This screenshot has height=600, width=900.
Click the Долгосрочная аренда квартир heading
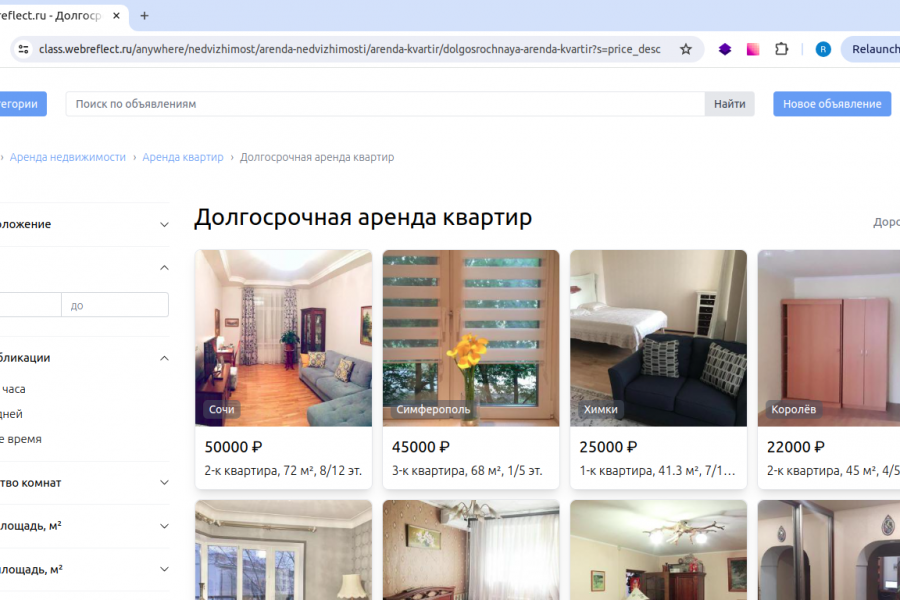coord(363,218)
